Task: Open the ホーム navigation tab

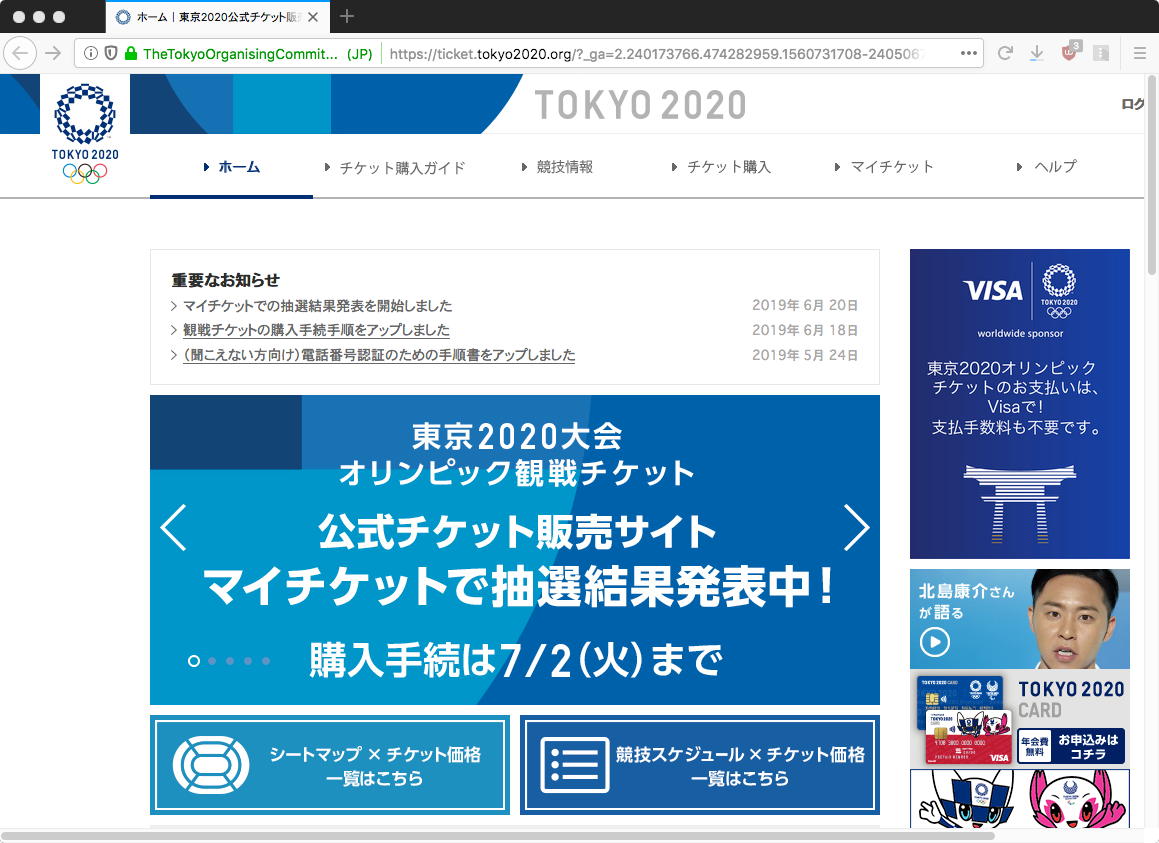Action: [x=231, y=167]
